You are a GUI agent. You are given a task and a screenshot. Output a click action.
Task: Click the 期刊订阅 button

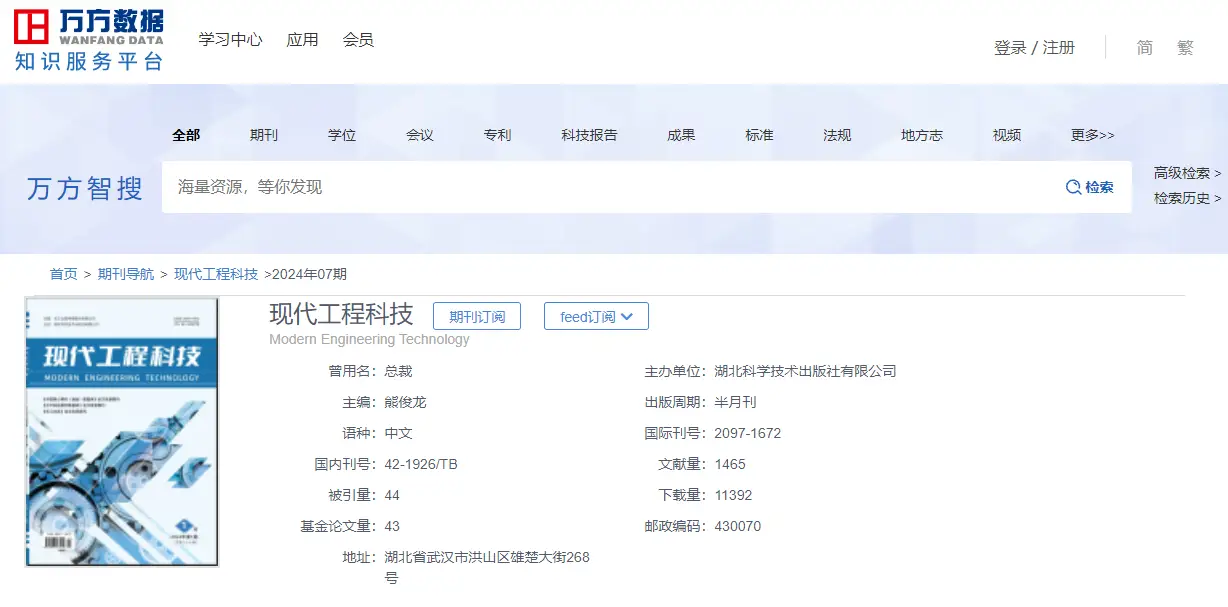pyautogui.click(x=477, y=317)
